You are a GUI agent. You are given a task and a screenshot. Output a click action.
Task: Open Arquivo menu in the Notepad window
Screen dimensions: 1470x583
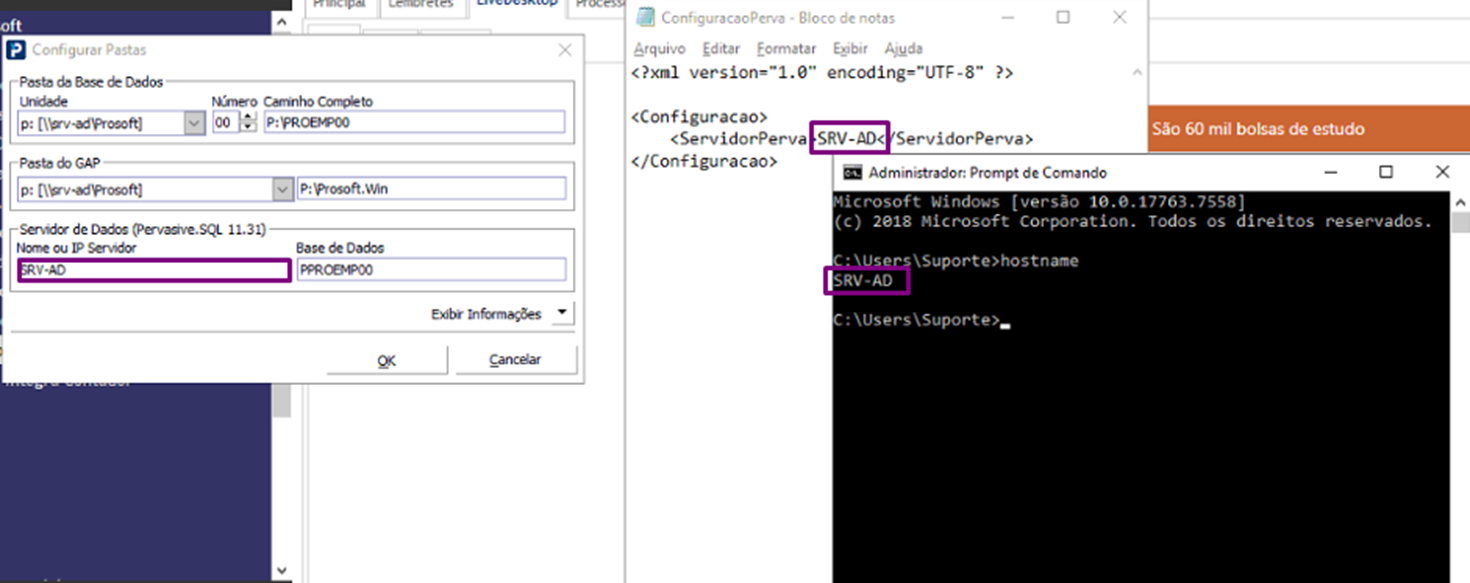[x=660, y=48]
